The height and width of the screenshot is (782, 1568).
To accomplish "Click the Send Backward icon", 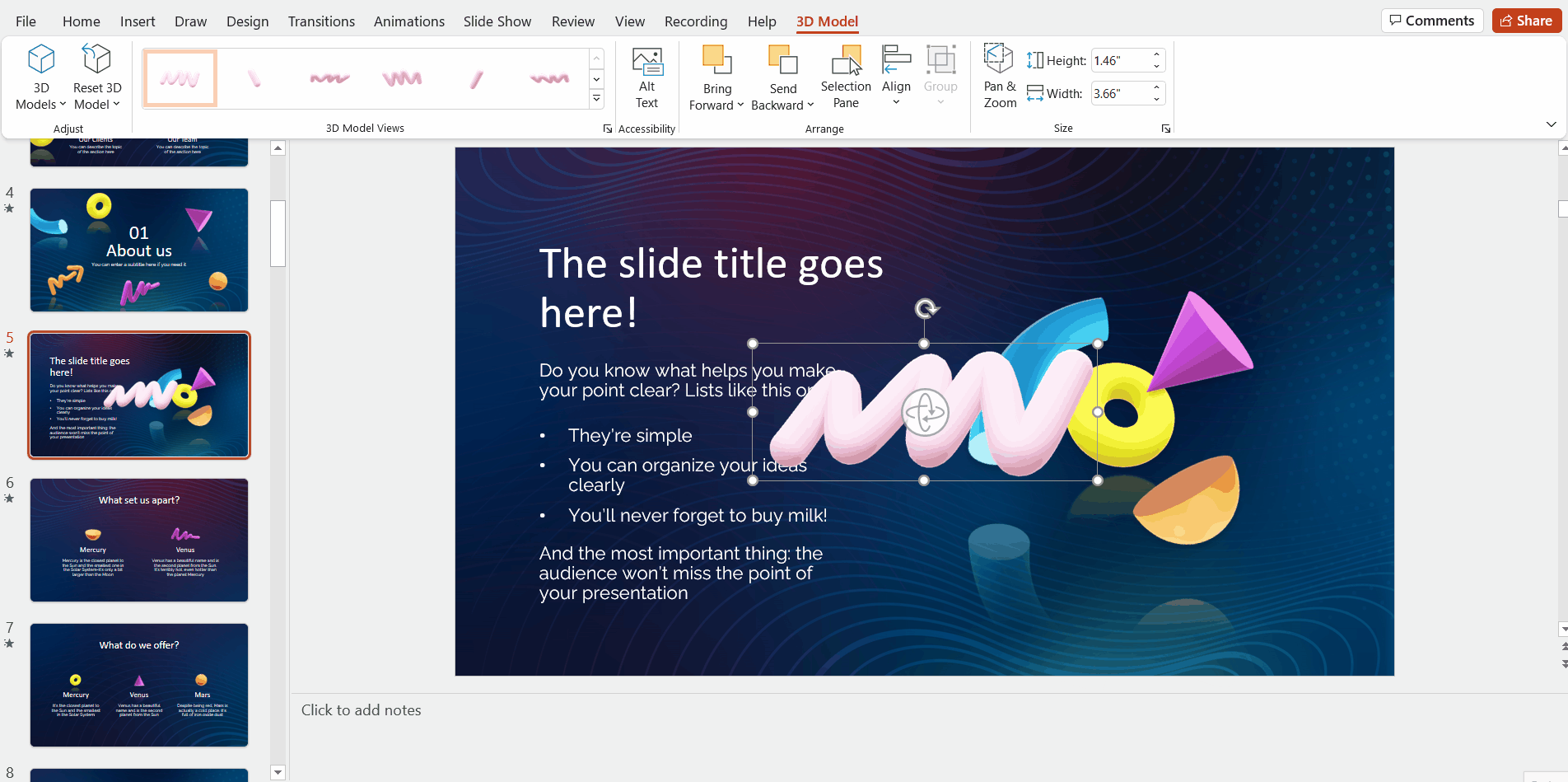I will [782, 60].
